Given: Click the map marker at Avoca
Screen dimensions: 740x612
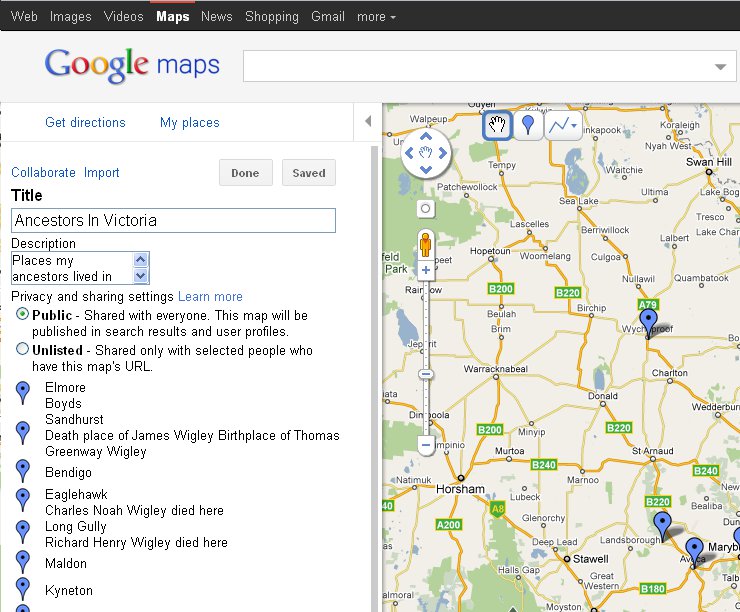Looking at the screenshot, I should (694, 551).
